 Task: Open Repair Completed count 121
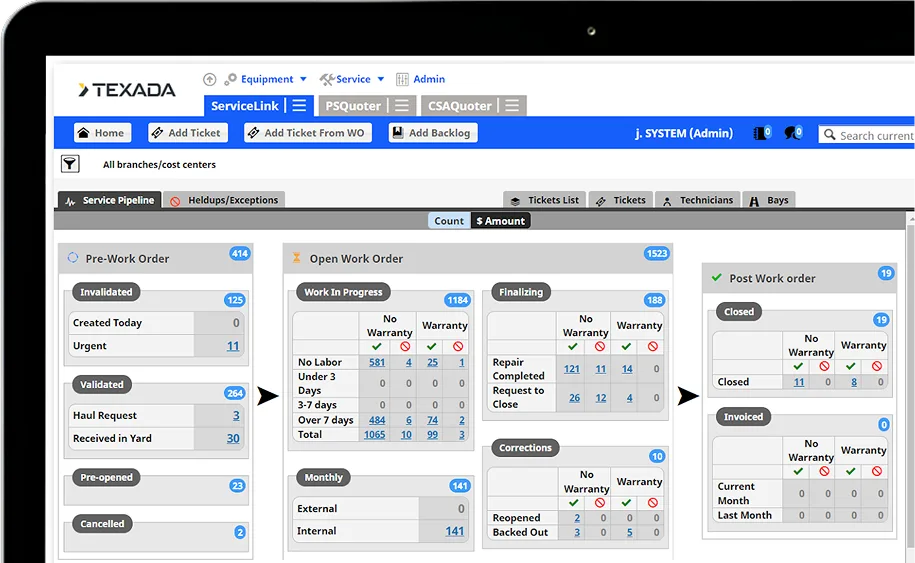pos(572,369)
